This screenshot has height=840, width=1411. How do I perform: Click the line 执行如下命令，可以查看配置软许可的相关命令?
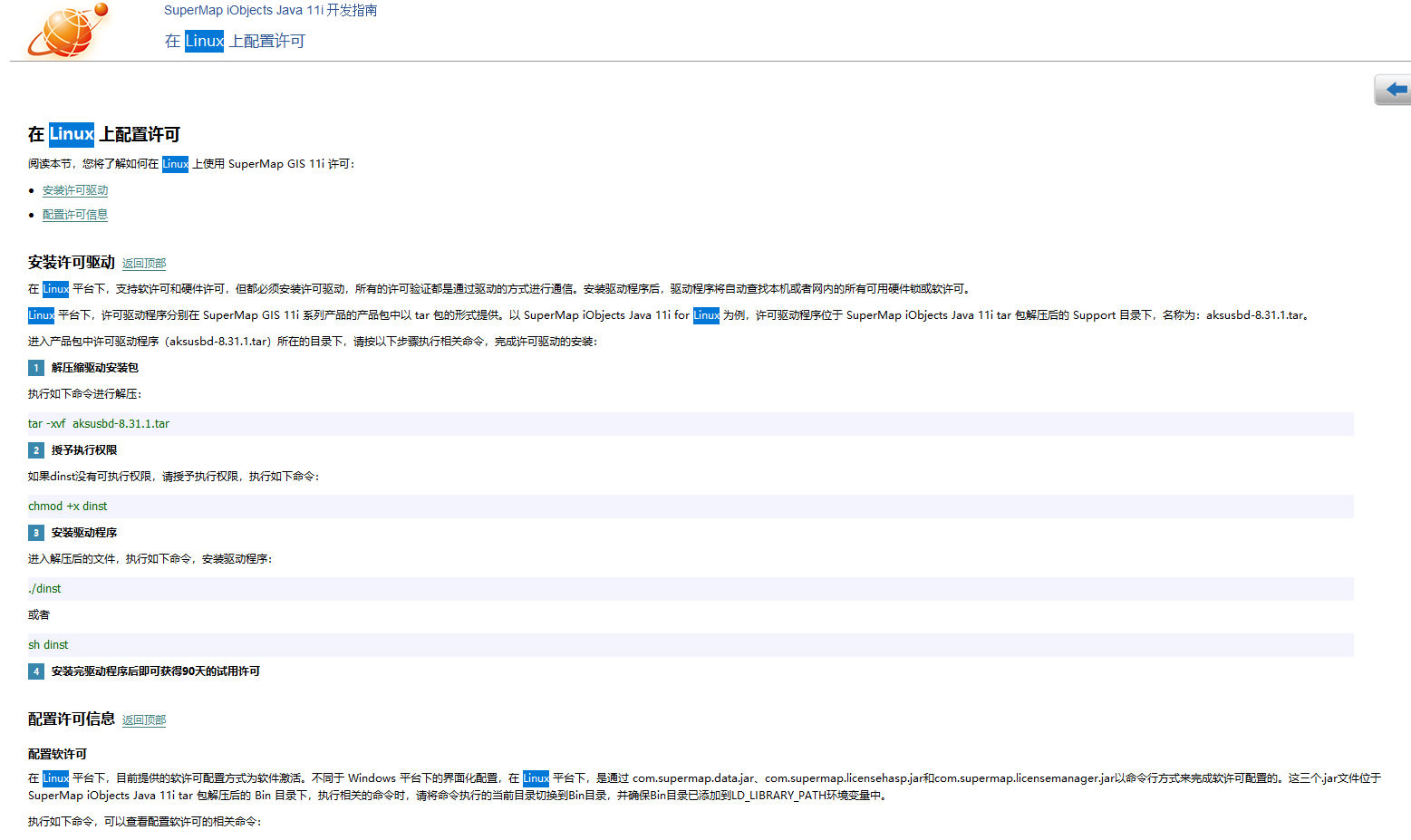[x=145, y=822]
